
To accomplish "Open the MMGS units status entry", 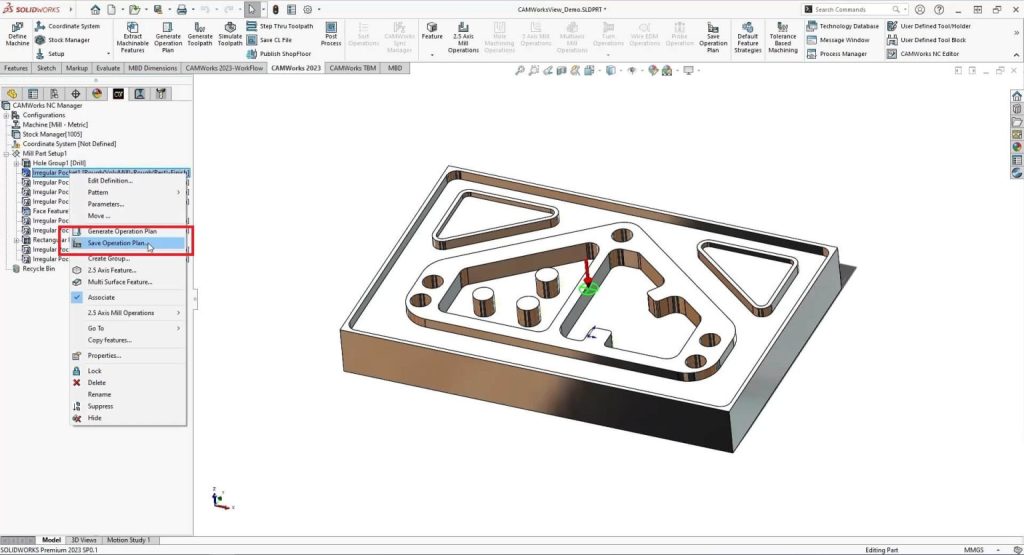I will pos(974,550).
